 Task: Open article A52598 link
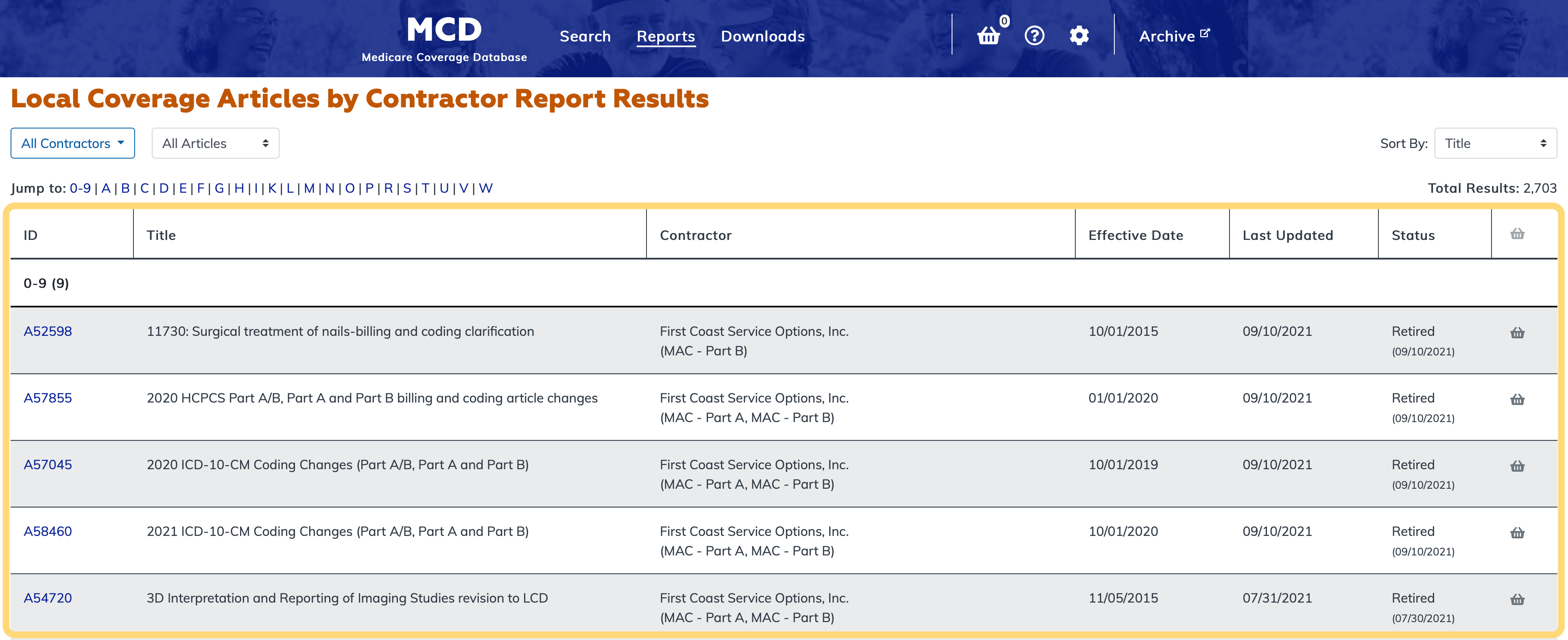point(48,331)
